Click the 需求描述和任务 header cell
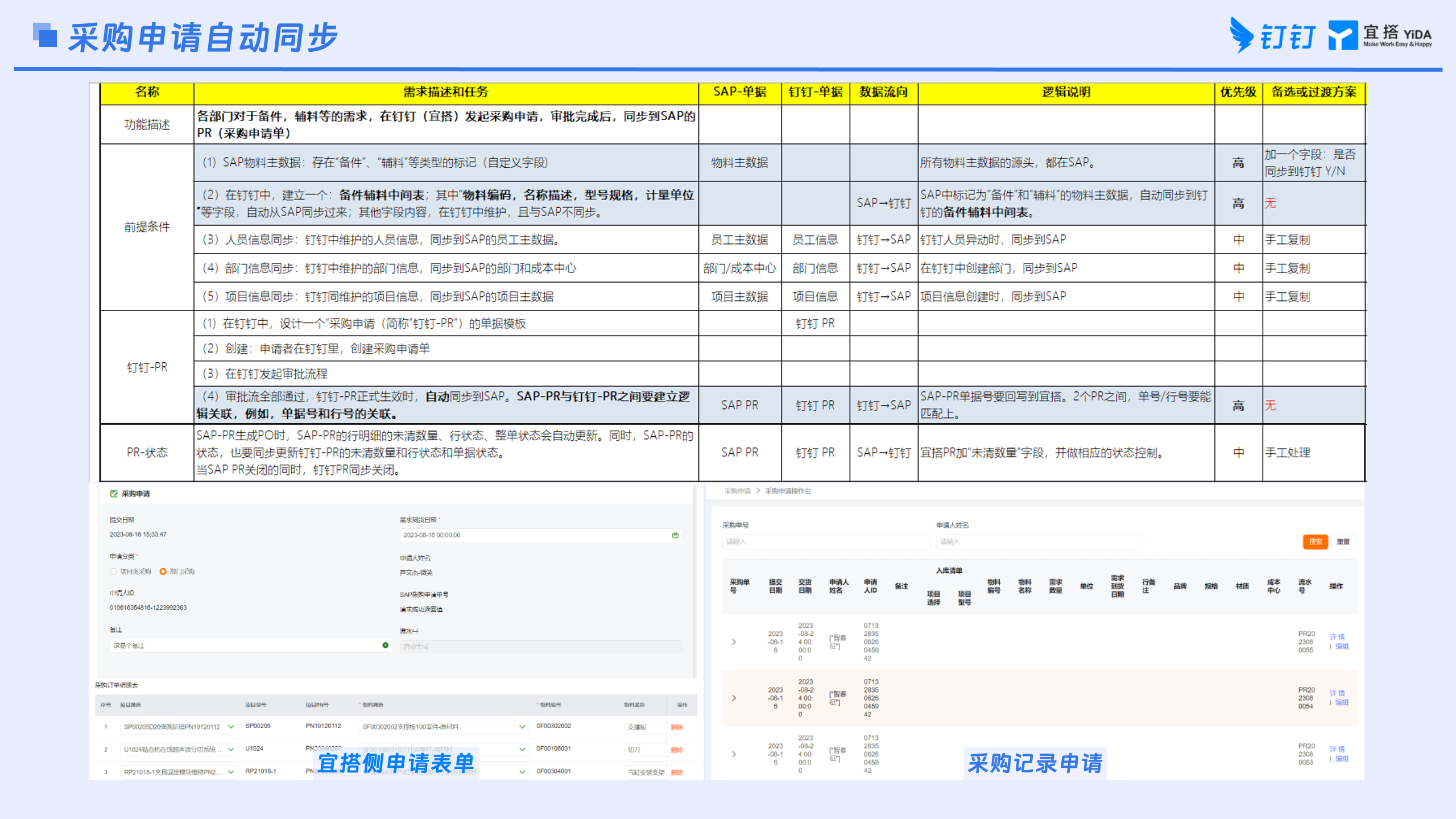The width and height of the screenshot is (1456, 819). coord(446,93)
